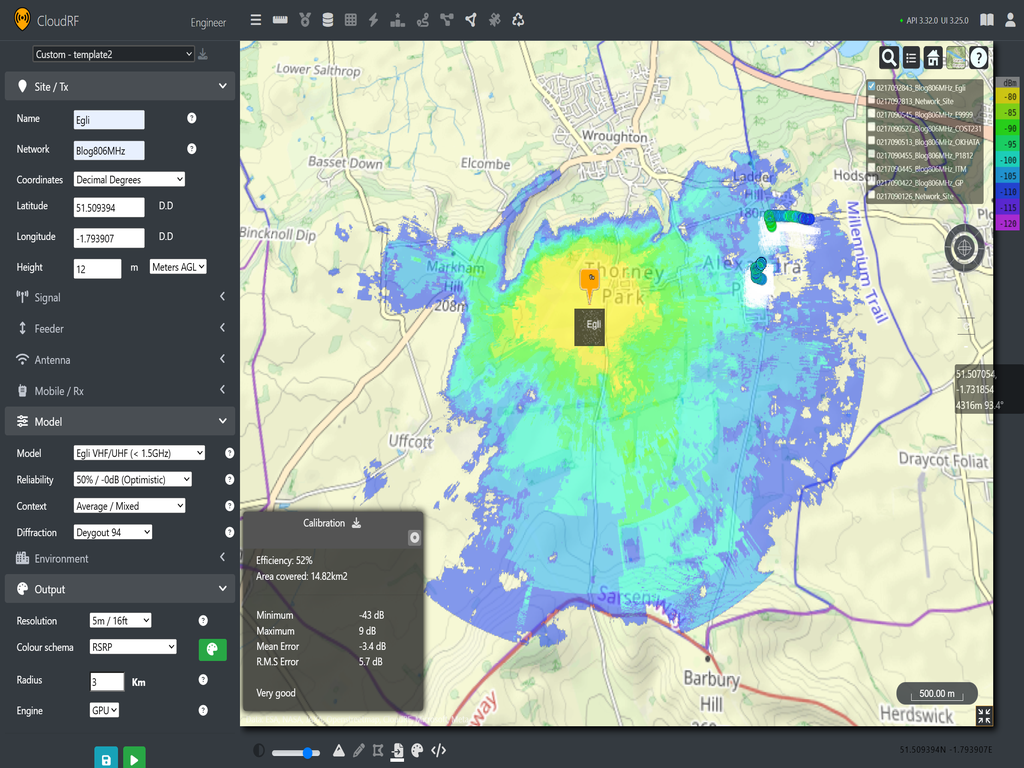Select the best server medal icon

(304, 19)
